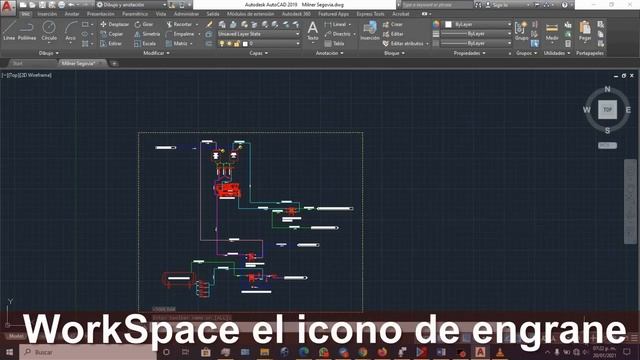Viewport: 640px width, 360px height.
Task: Expand the Bloque panel
Action: (394, 53)
